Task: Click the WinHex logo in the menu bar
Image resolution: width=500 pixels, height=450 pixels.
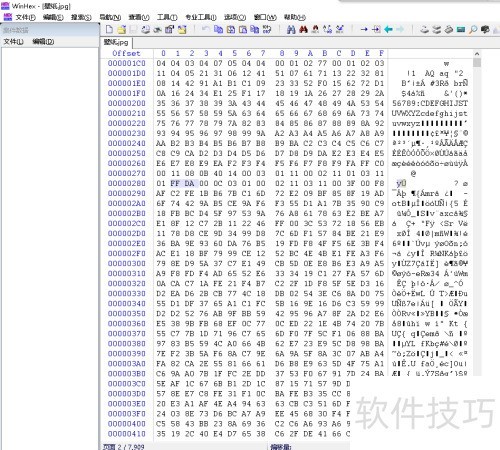Action: (7, 17)
